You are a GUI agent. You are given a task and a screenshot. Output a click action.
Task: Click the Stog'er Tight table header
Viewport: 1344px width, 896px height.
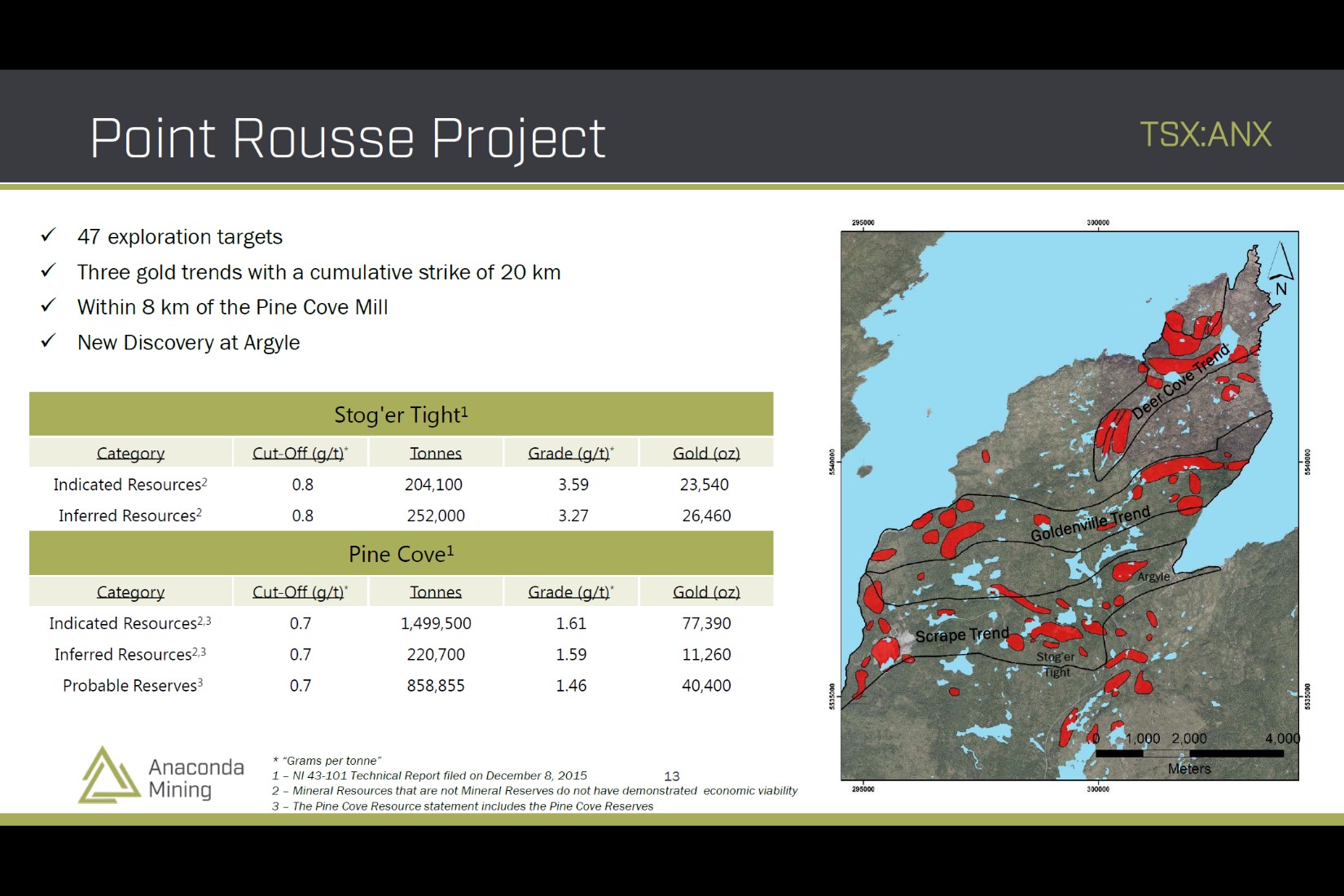point(401,415)
